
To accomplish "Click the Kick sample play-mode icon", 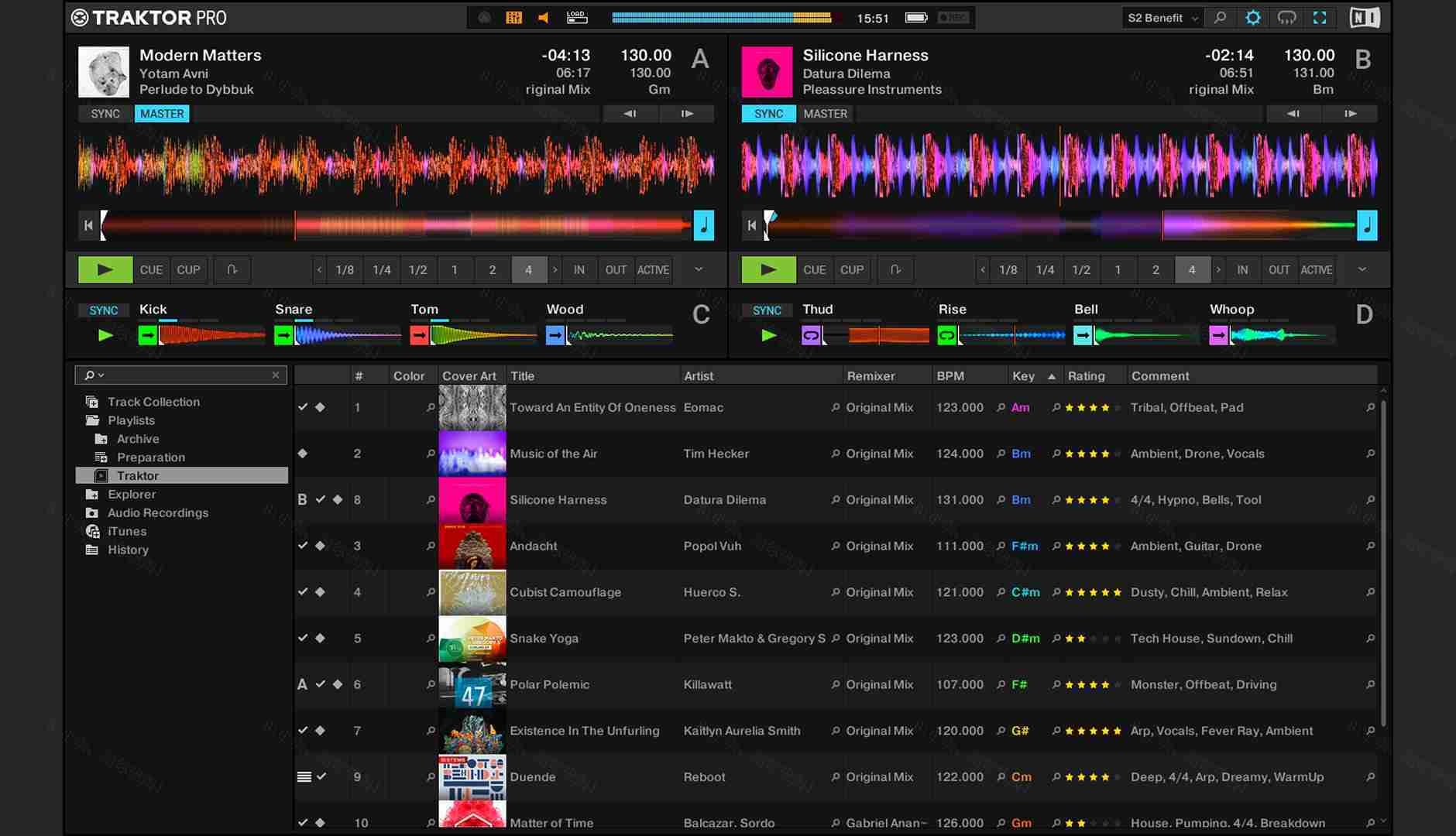I will point(147,335).
